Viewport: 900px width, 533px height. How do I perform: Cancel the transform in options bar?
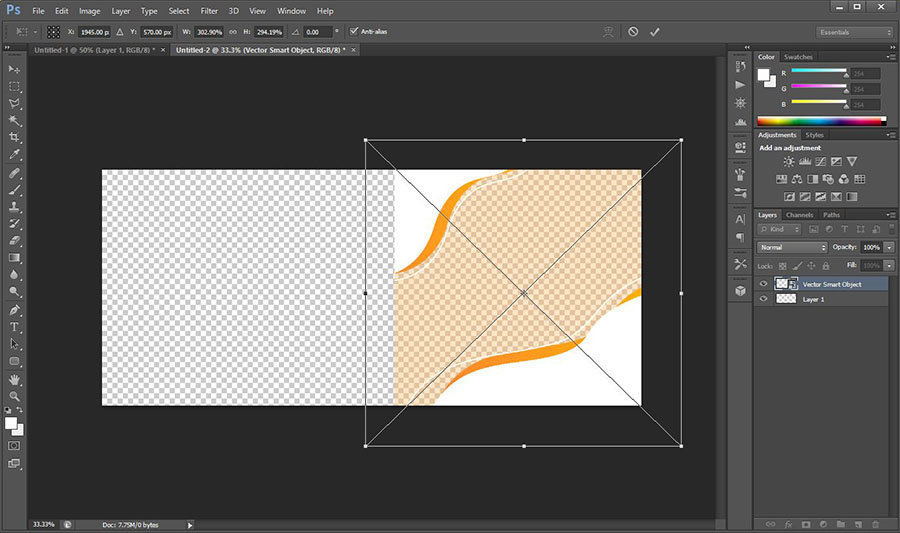click(x=632, y=32)
